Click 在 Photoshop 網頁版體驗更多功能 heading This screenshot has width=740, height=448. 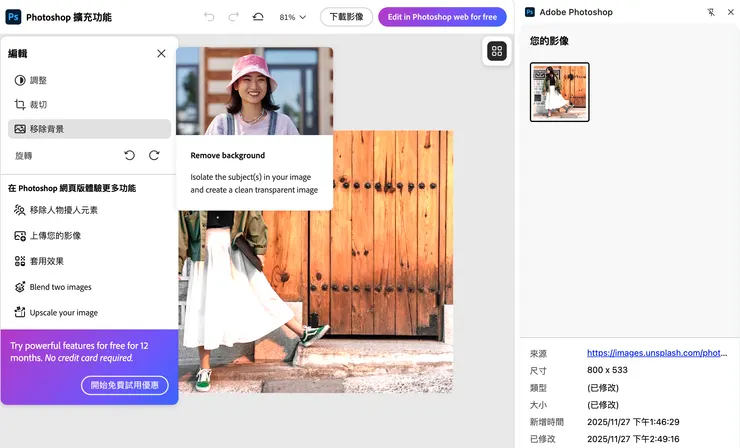tap(72, 188)
